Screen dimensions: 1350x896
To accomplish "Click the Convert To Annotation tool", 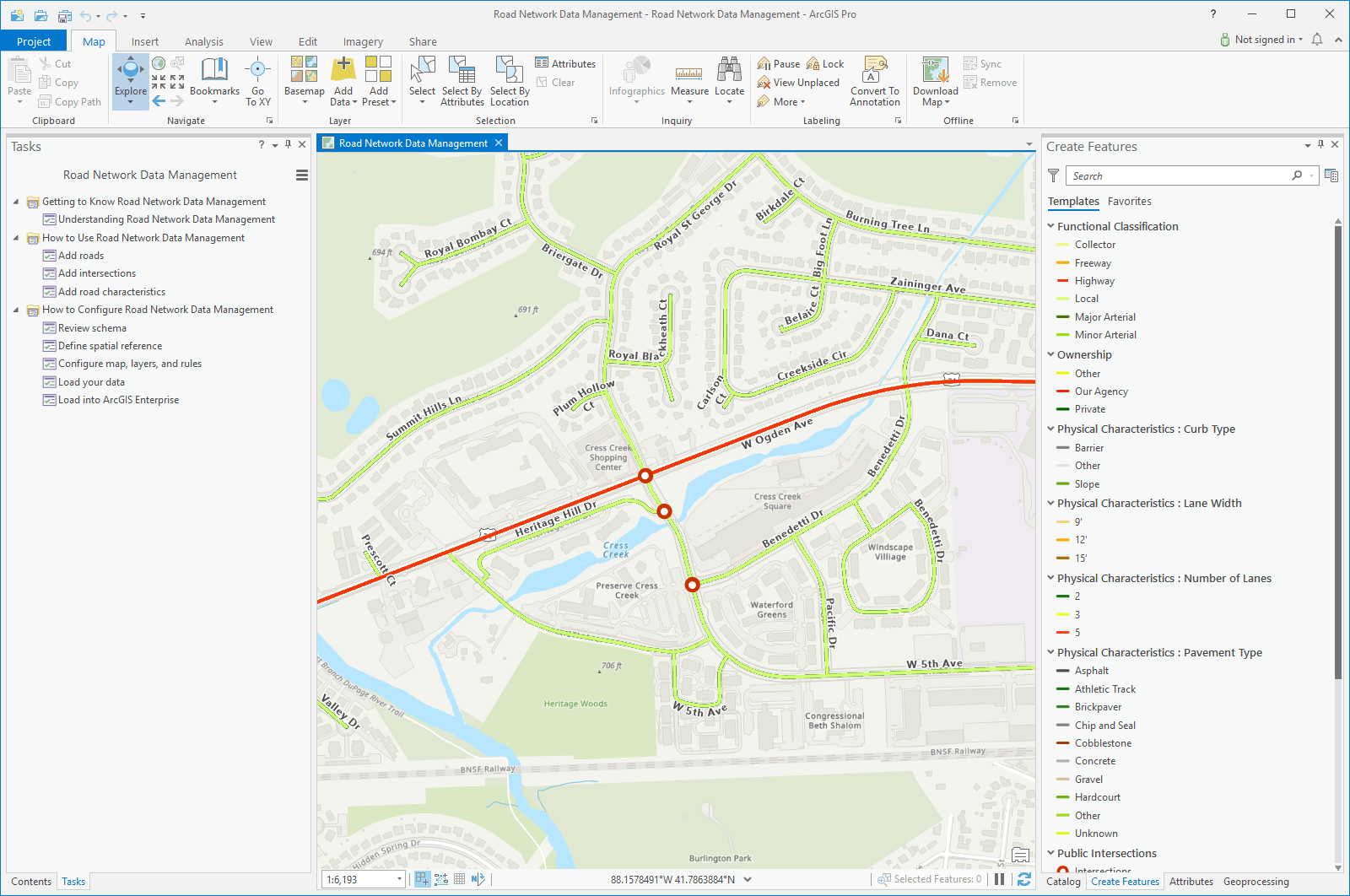I will [x=875, y=81].
